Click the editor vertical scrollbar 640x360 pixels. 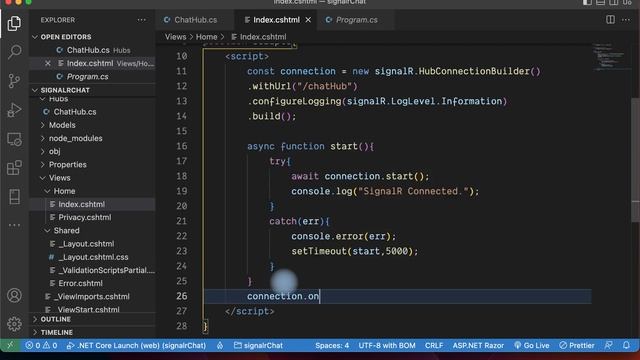click(x=635, y=159)
